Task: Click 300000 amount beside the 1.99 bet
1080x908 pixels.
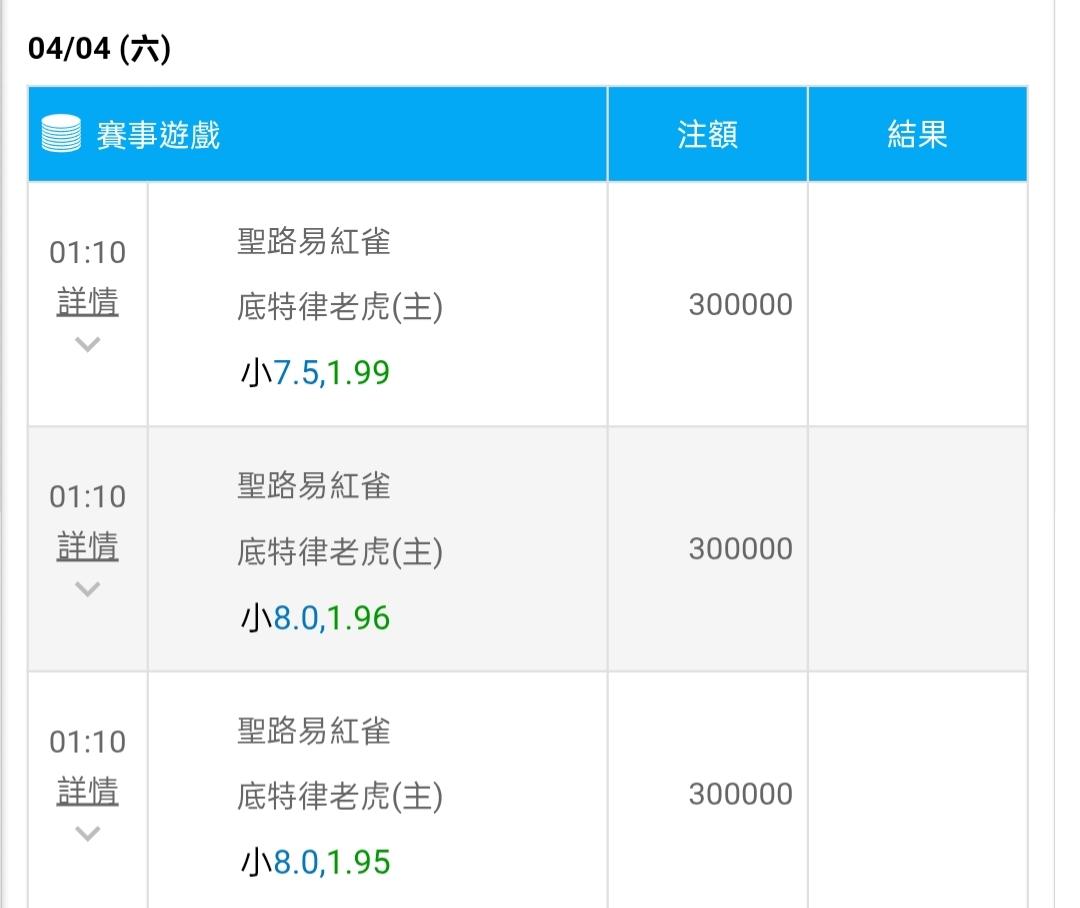Action: (x=740, y=304)
